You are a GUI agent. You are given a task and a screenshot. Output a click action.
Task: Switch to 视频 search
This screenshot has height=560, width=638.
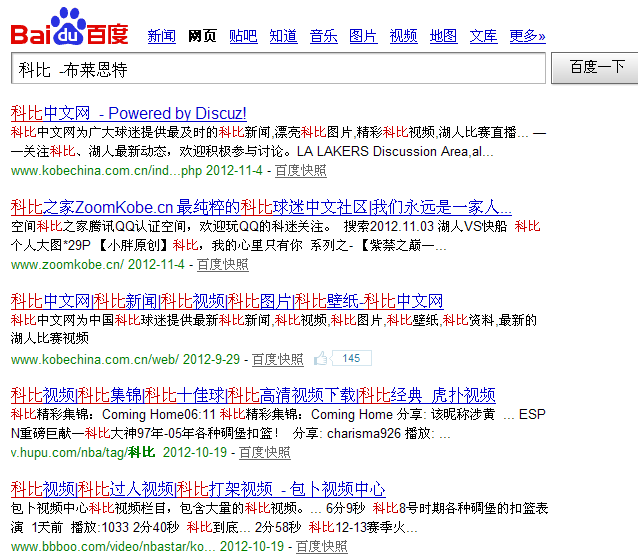pos(403,36)
